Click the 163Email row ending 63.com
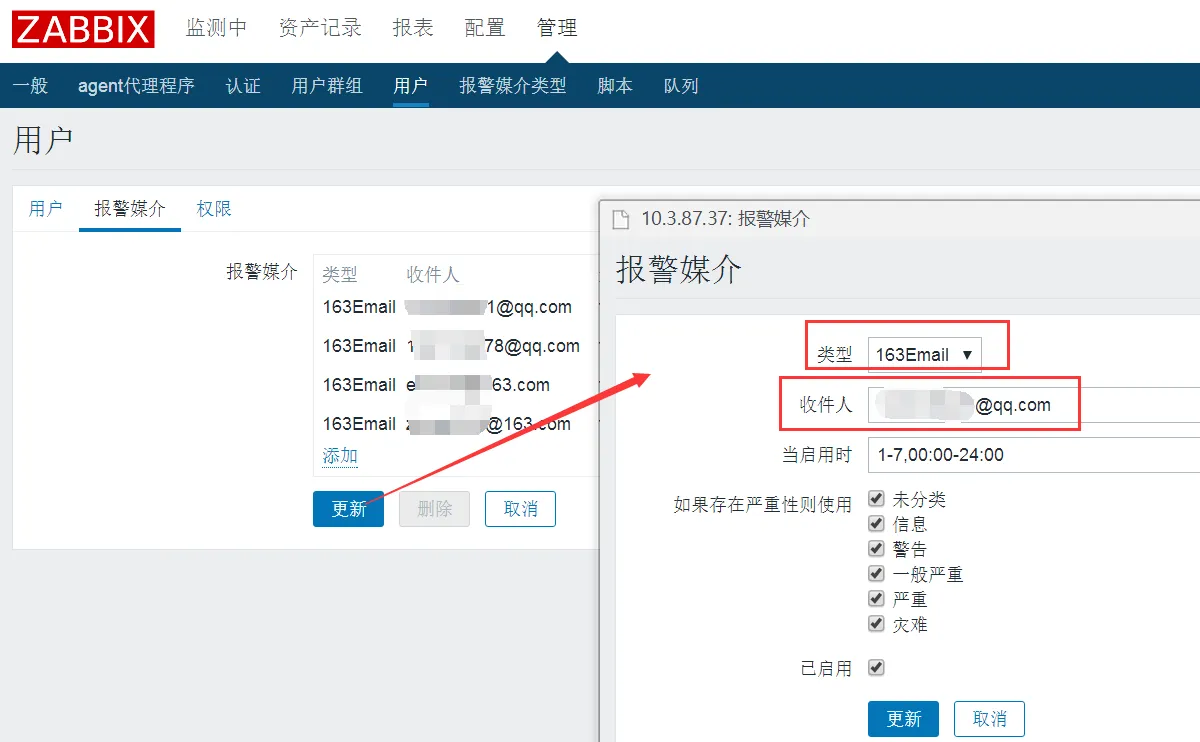Viewport: 1200px width, 742px height. point(455,385)
